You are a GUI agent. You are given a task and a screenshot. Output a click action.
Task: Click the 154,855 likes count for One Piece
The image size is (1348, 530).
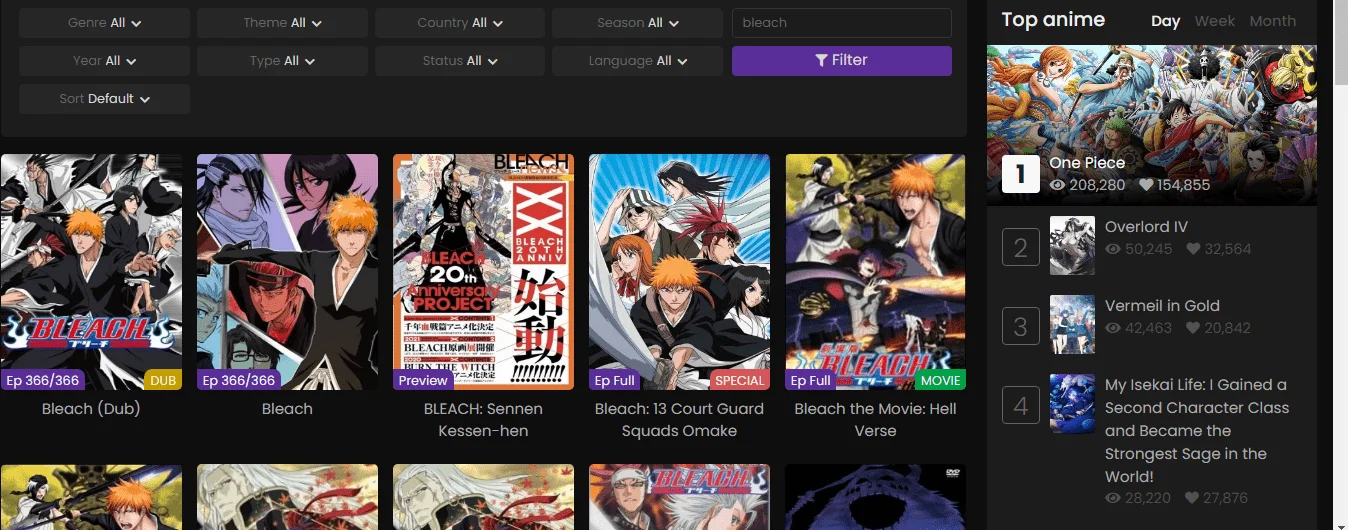(x=1185, y=185)
